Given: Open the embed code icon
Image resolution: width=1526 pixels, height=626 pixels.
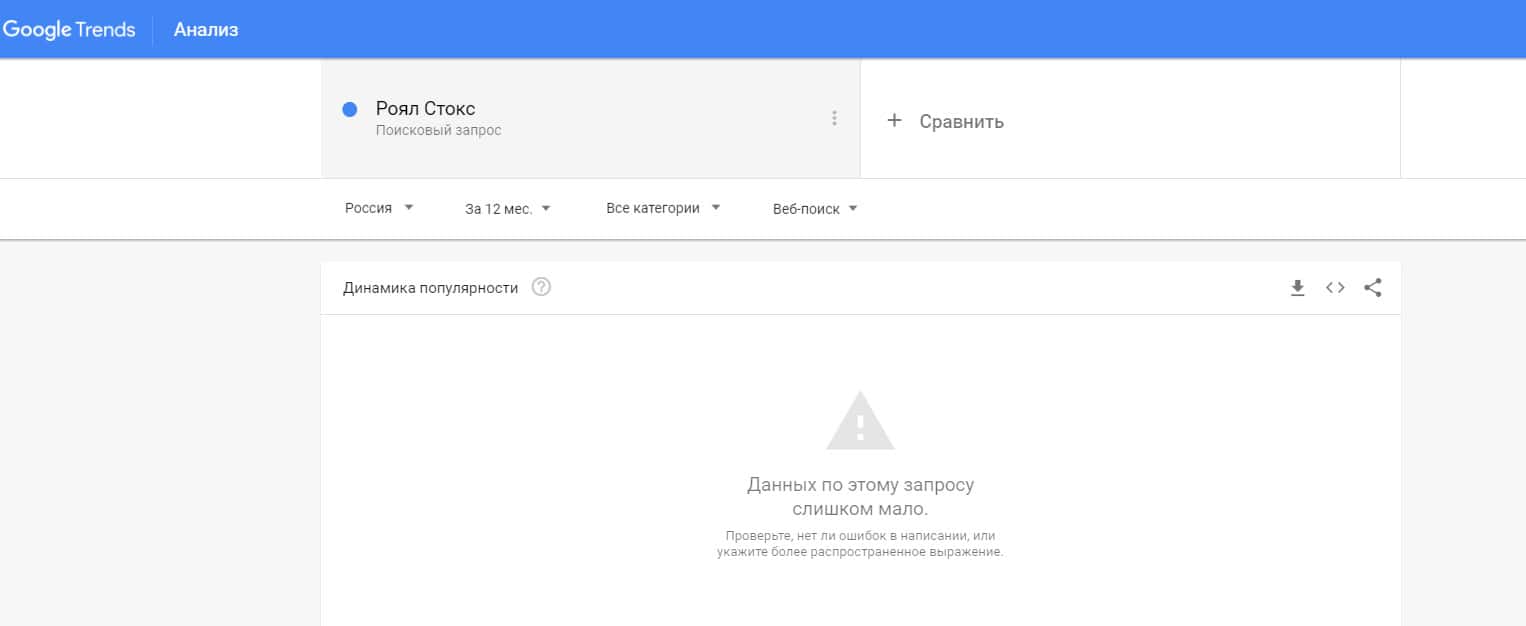Looking at the screenshot, I should 1335,288.
